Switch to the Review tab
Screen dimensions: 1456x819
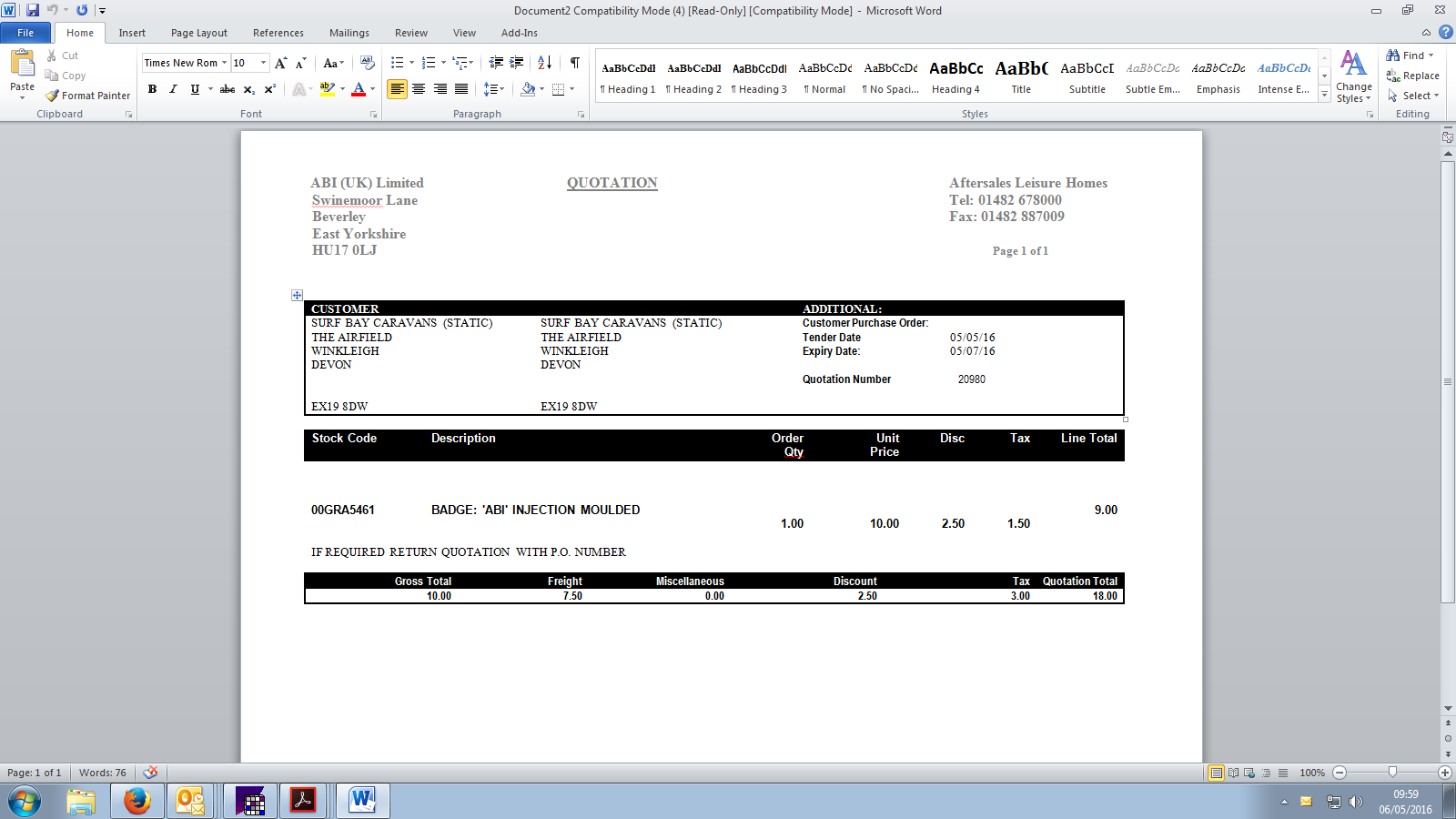point(411,33)
